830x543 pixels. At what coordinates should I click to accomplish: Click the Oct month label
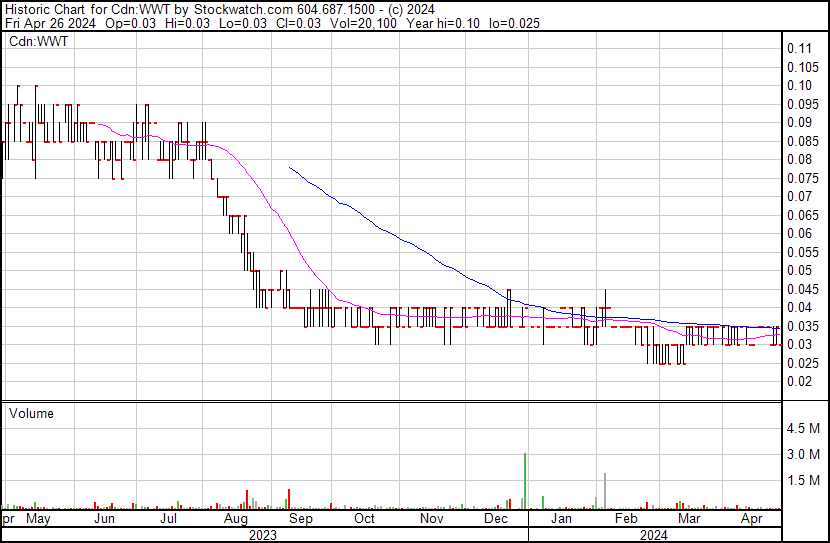pos(364,519)
